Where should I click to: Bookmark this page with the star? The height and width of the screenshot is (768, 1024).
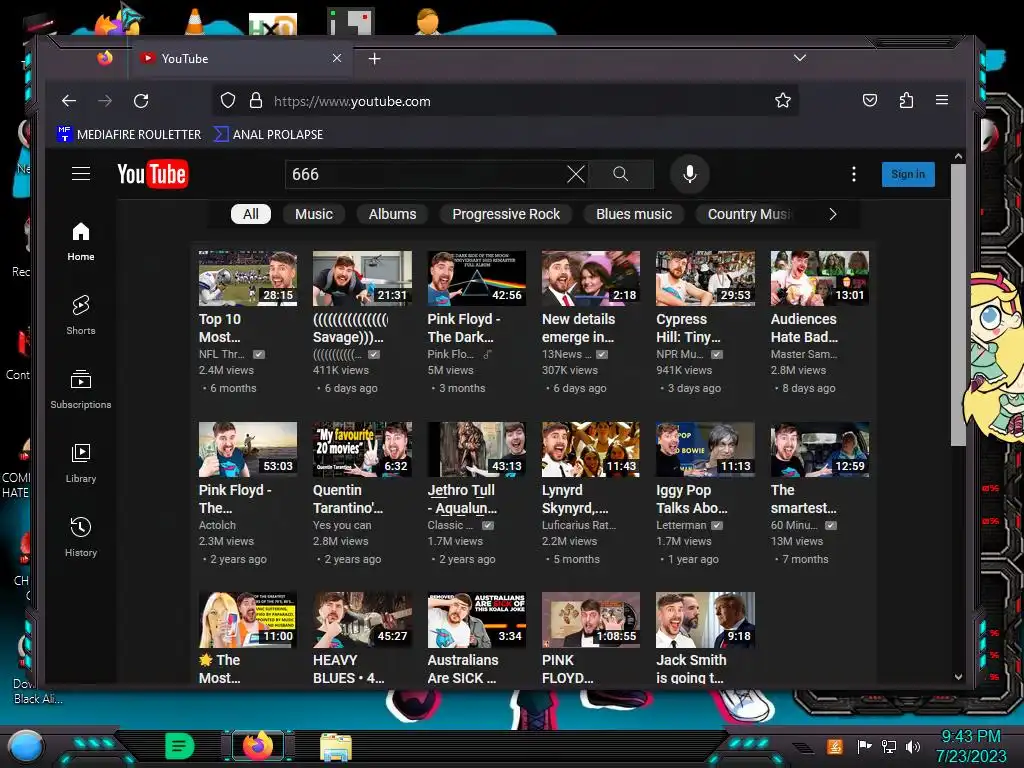(x=782, y=101)
